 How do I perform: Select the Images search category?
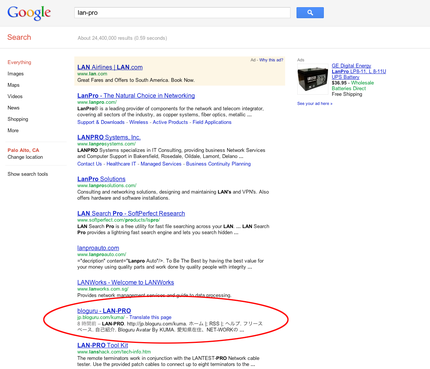click(16, 74)
